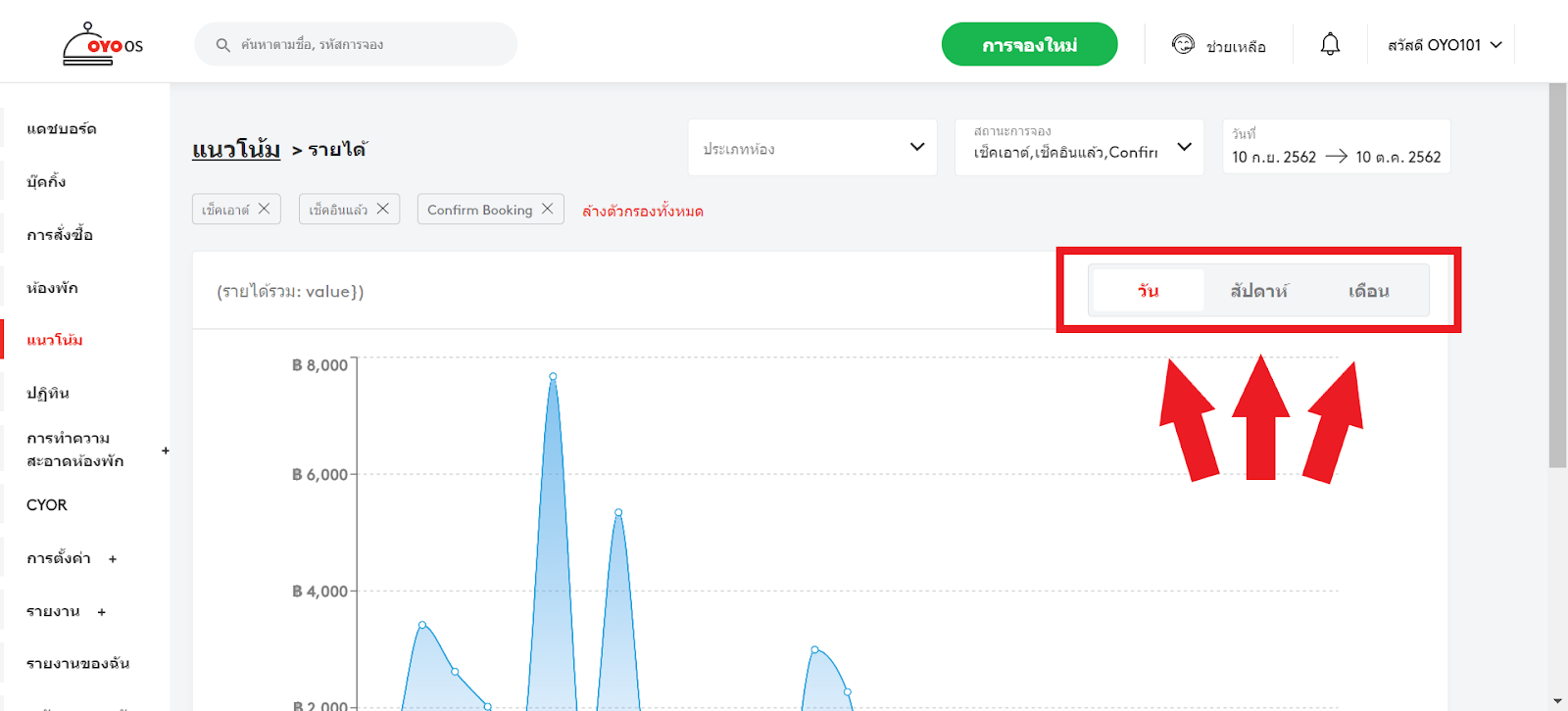Open ปฏิทิน in the sidebar
Viewport: 1568px width, 711px height.
pos(48,393)
